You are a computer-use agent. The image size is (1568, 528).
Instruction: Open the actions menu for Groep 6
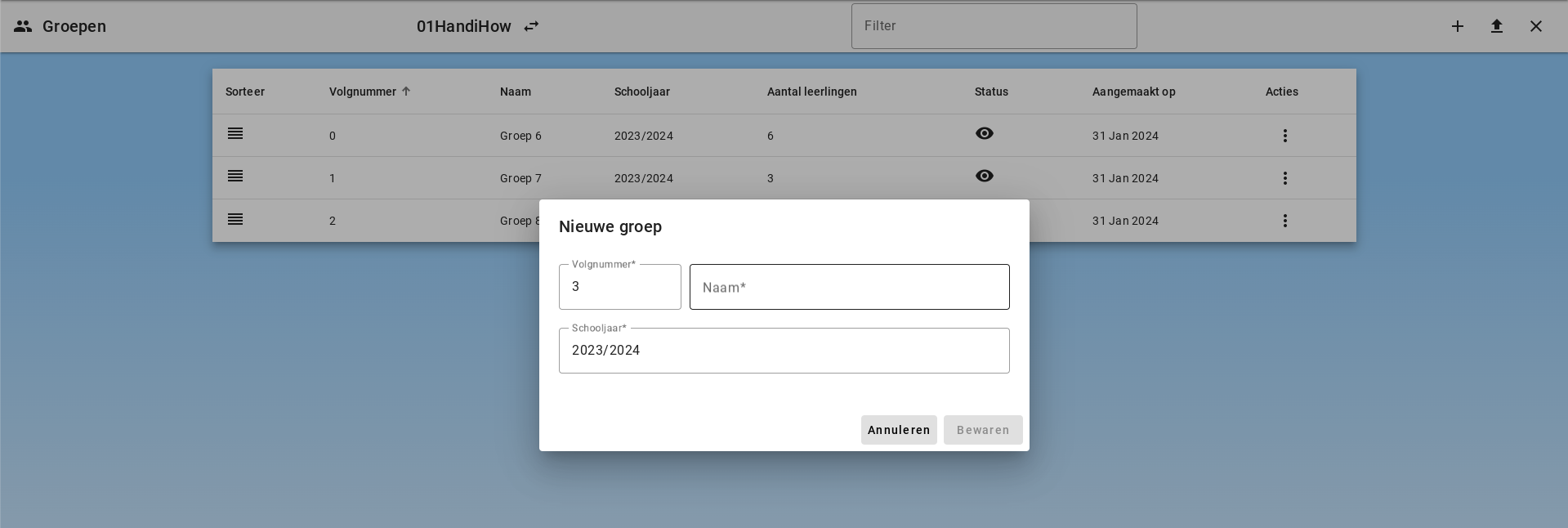pyautogui.click(x=1284, y=136)
